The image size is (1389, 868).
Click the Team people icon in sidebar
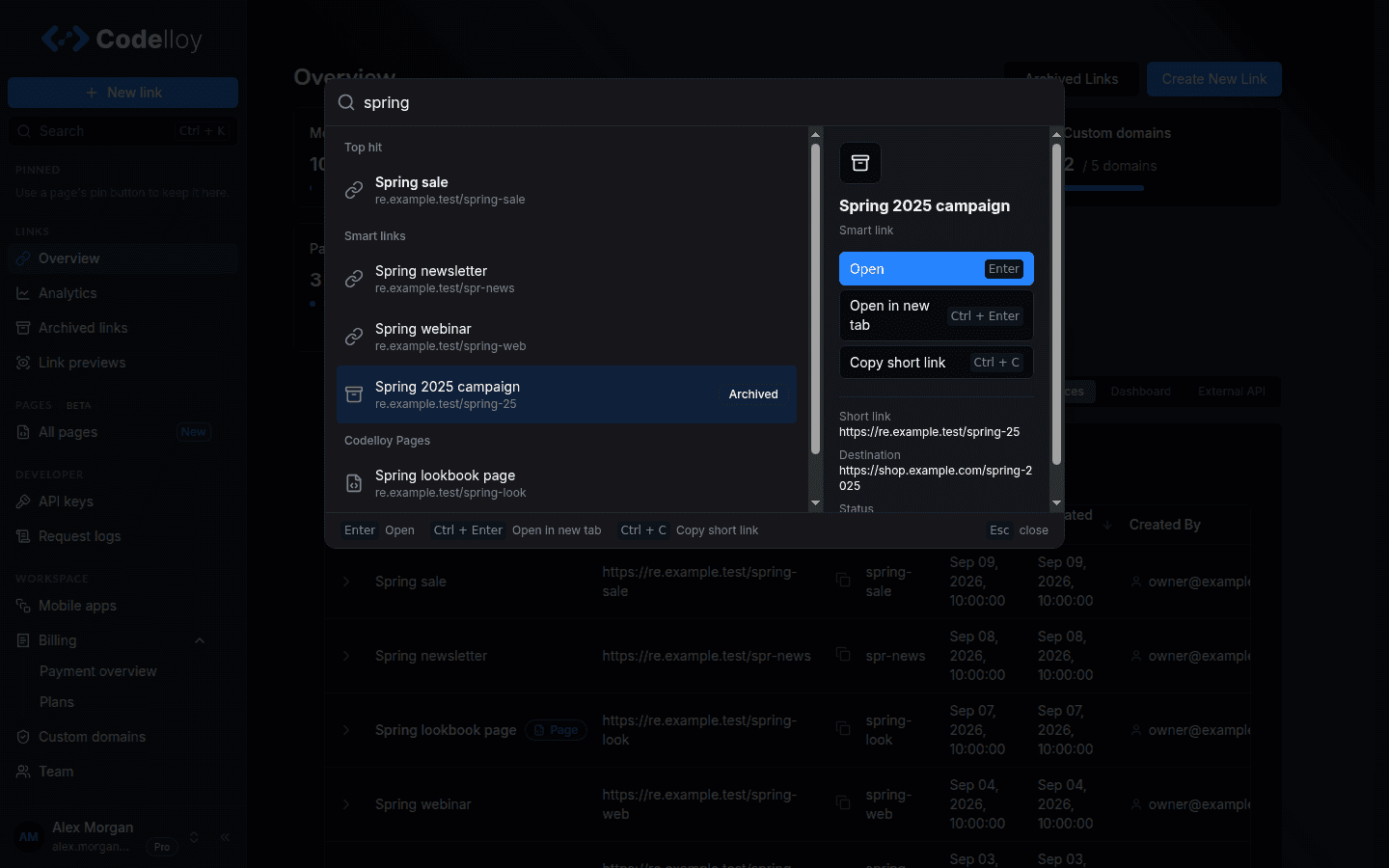(23, 772)
